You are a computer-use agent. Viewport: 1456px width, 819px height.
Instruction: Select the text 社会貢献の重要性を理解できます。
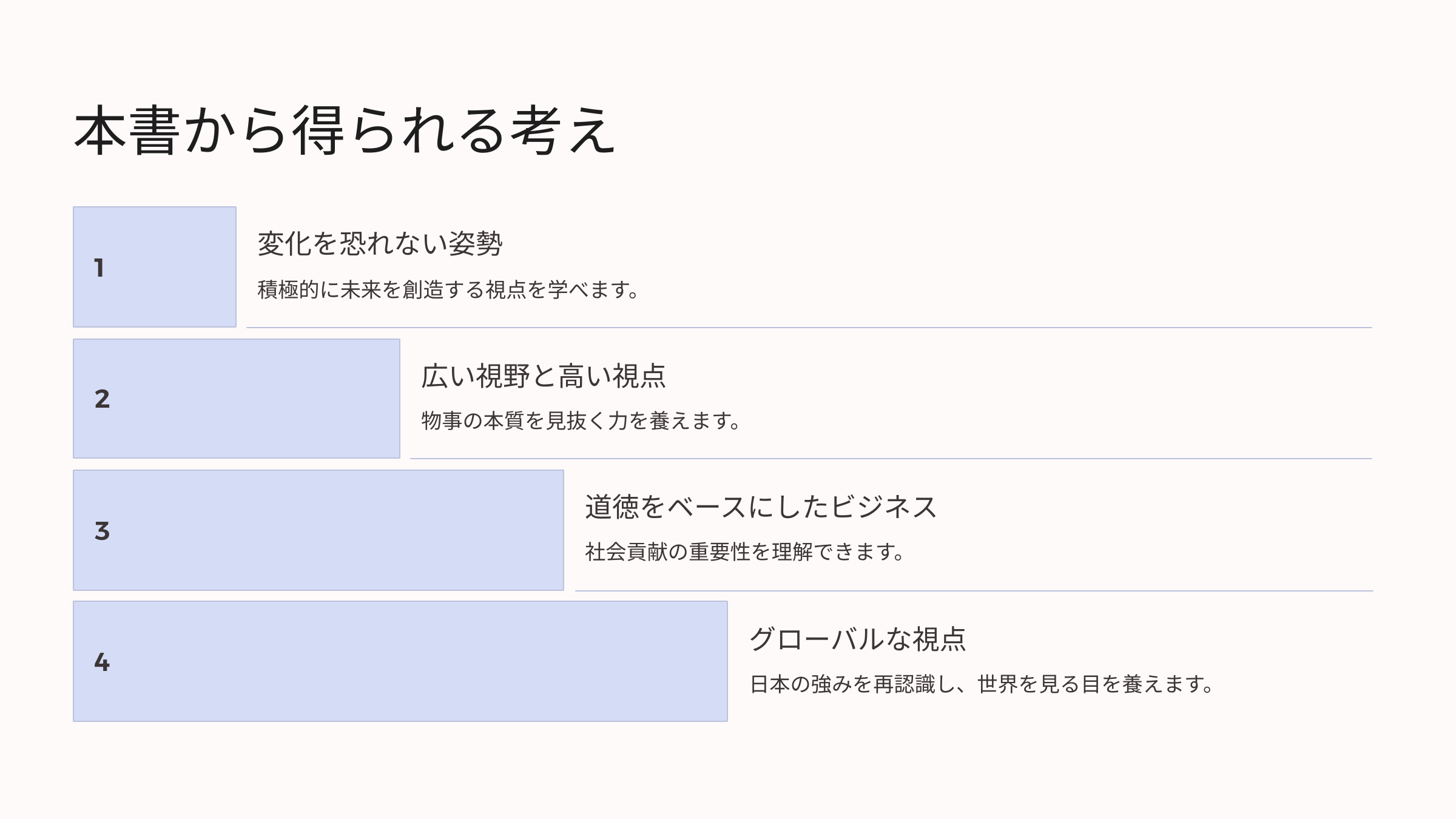pyautogui.click(x=745, y=552)
